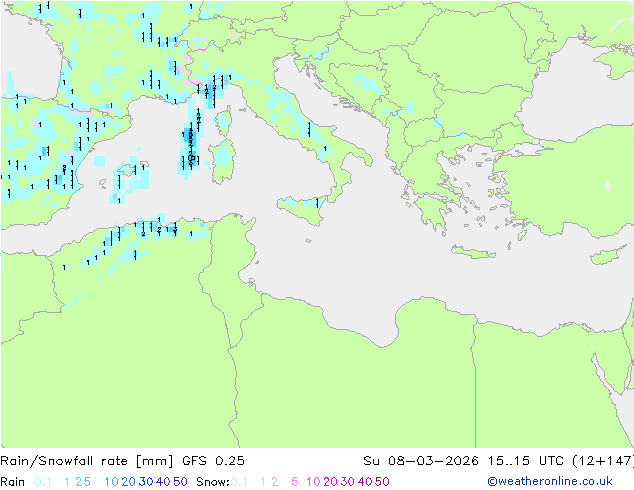The height and width of the screenshot is (490, 634).
Task: Select the "(12+147)" forecast offset text
Action: tap(603, 461)
